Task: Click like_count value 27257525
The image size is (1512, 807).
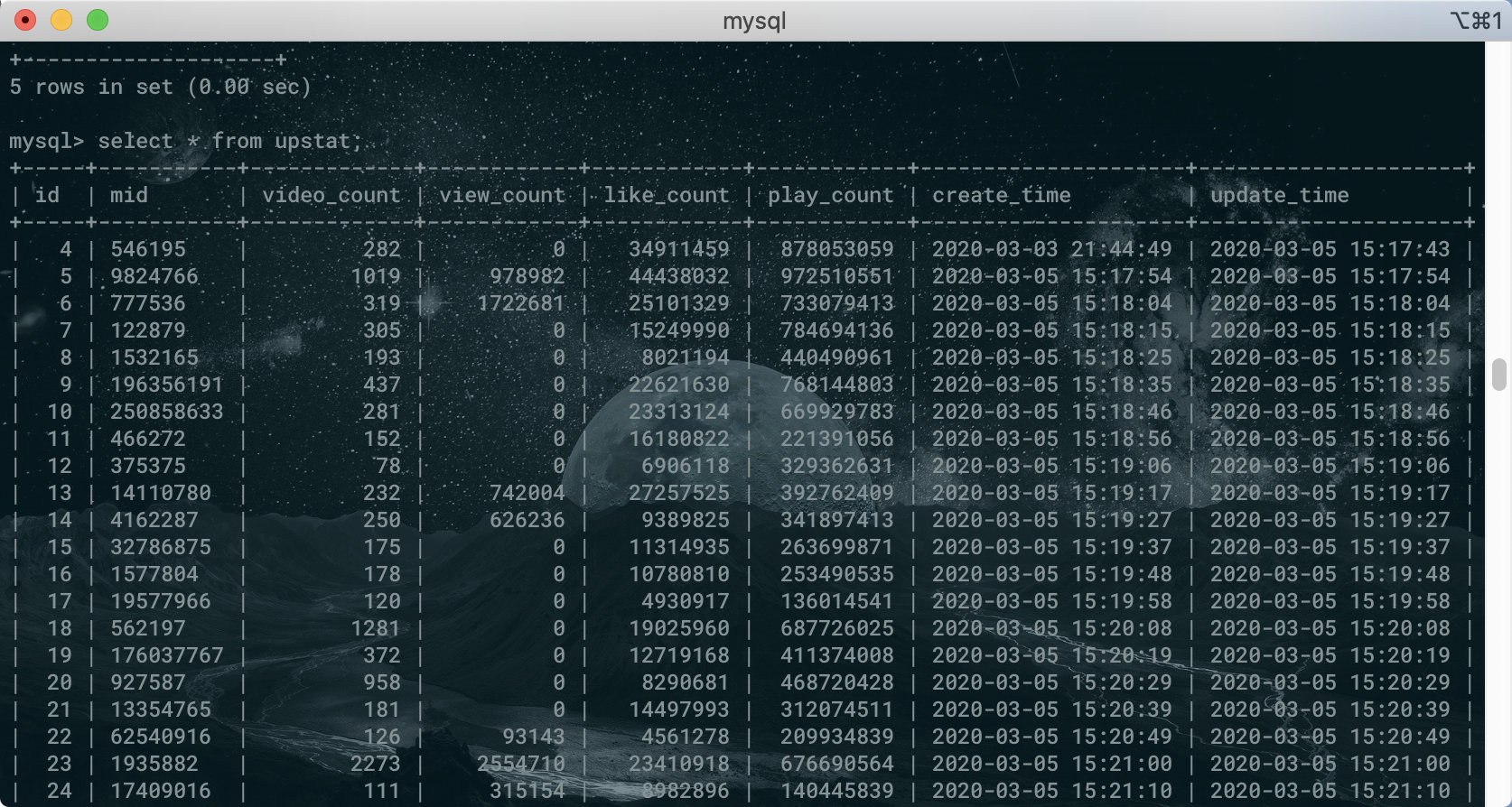Action: tap(679, 494)
